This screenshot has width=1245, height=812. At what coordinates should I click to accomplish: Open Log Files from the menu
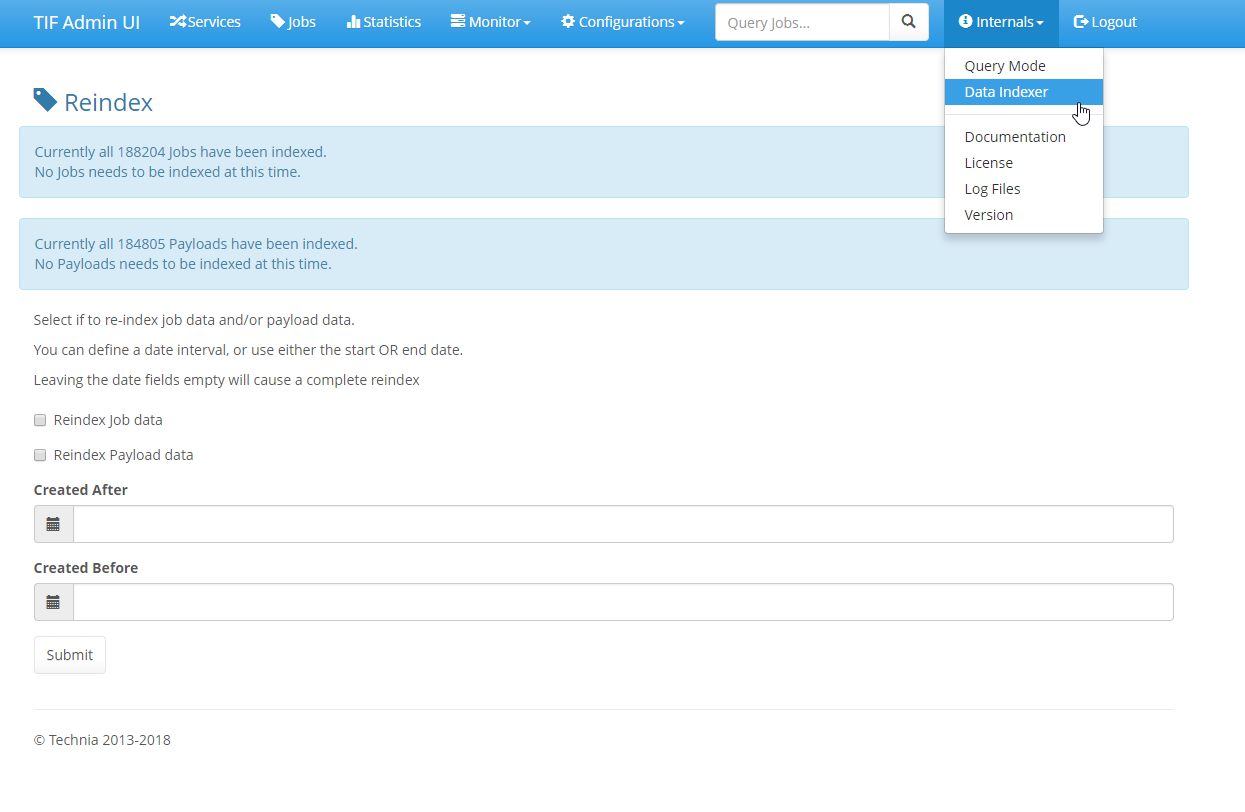992,189
